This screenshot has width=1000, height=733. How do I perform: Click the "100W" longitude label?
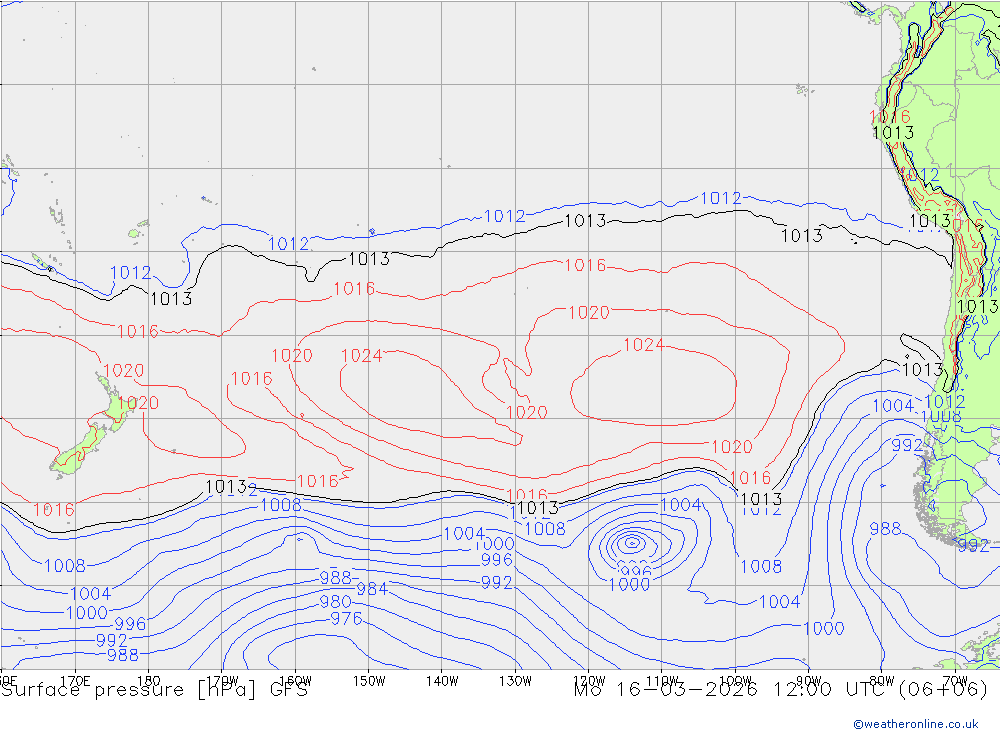tap(735, 681)
